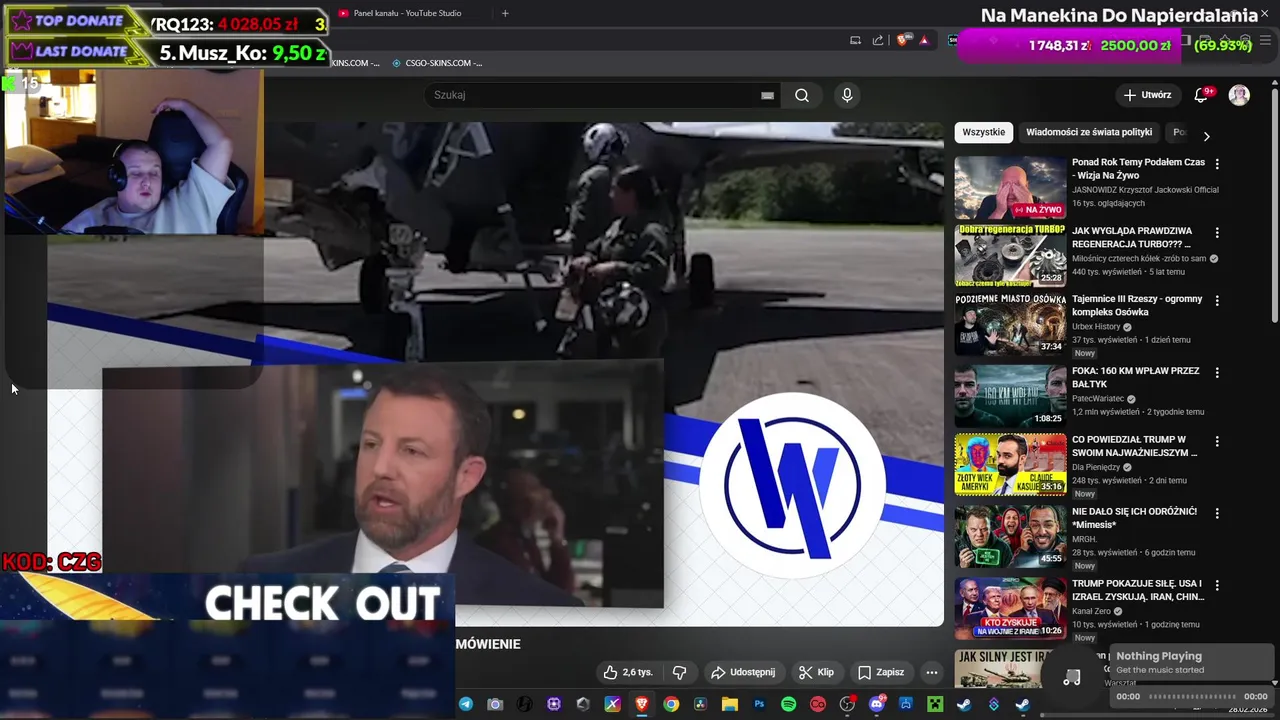Viewport: 1280px width, 720px height.
Task: Like the video with thumbs-up 2,6 tys.
Action: pyautogui.click(x=628, y=672)
